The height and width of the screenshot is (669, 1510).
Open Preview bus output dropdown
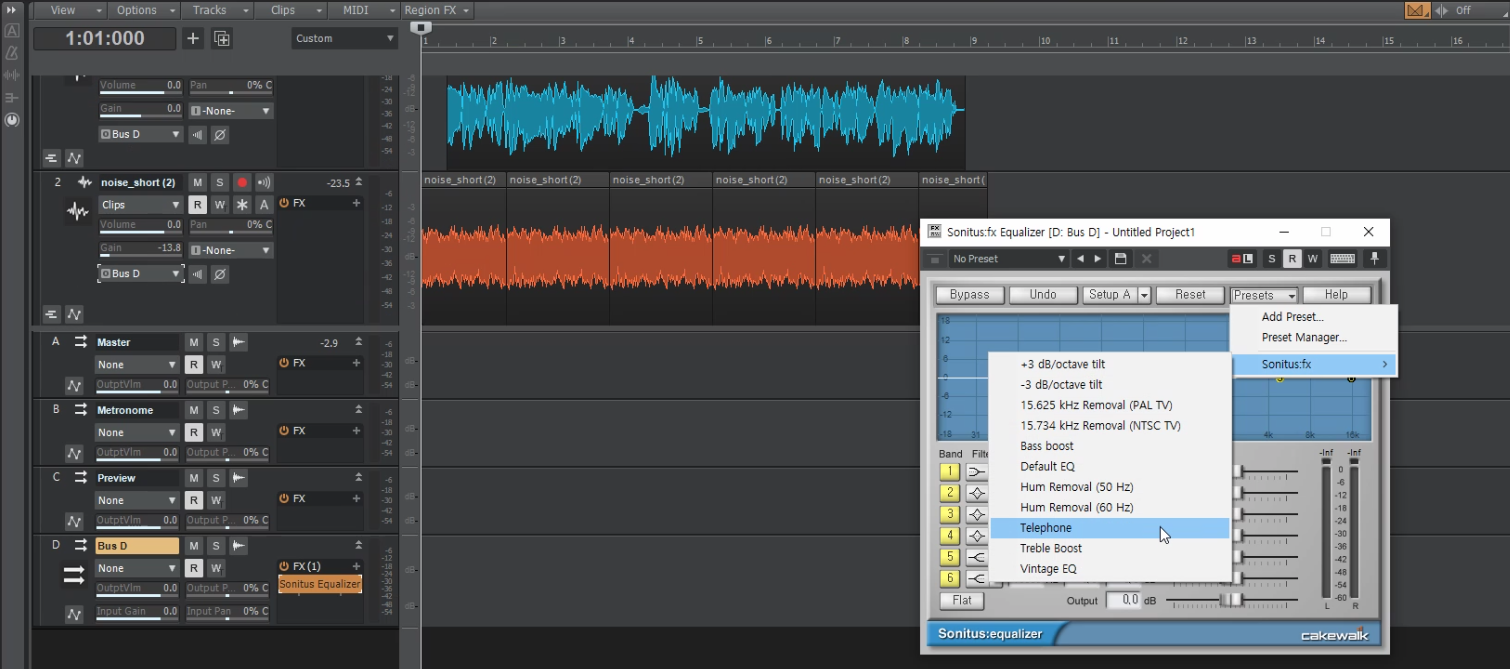[x=138, y=500]
